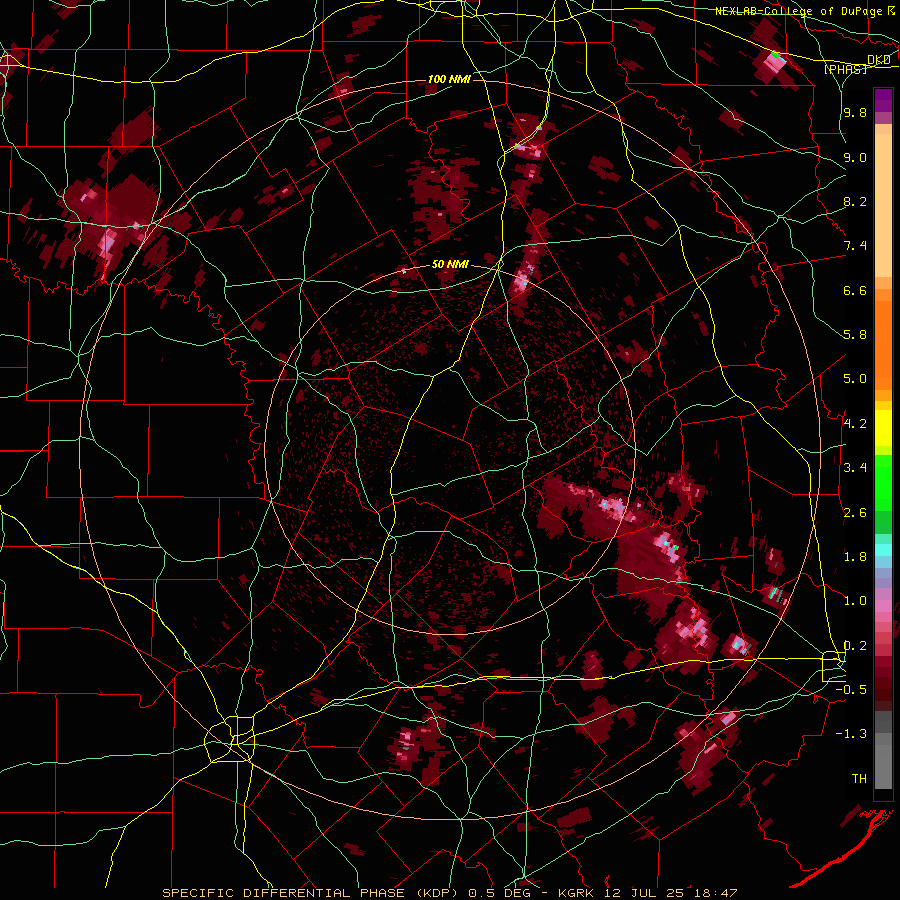Click the 3.4 value on the color scale

point(855,468)
